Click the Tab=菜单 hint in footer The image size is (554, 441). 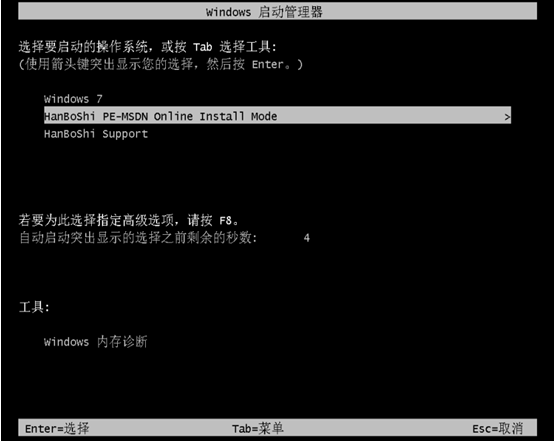(258, 428)
